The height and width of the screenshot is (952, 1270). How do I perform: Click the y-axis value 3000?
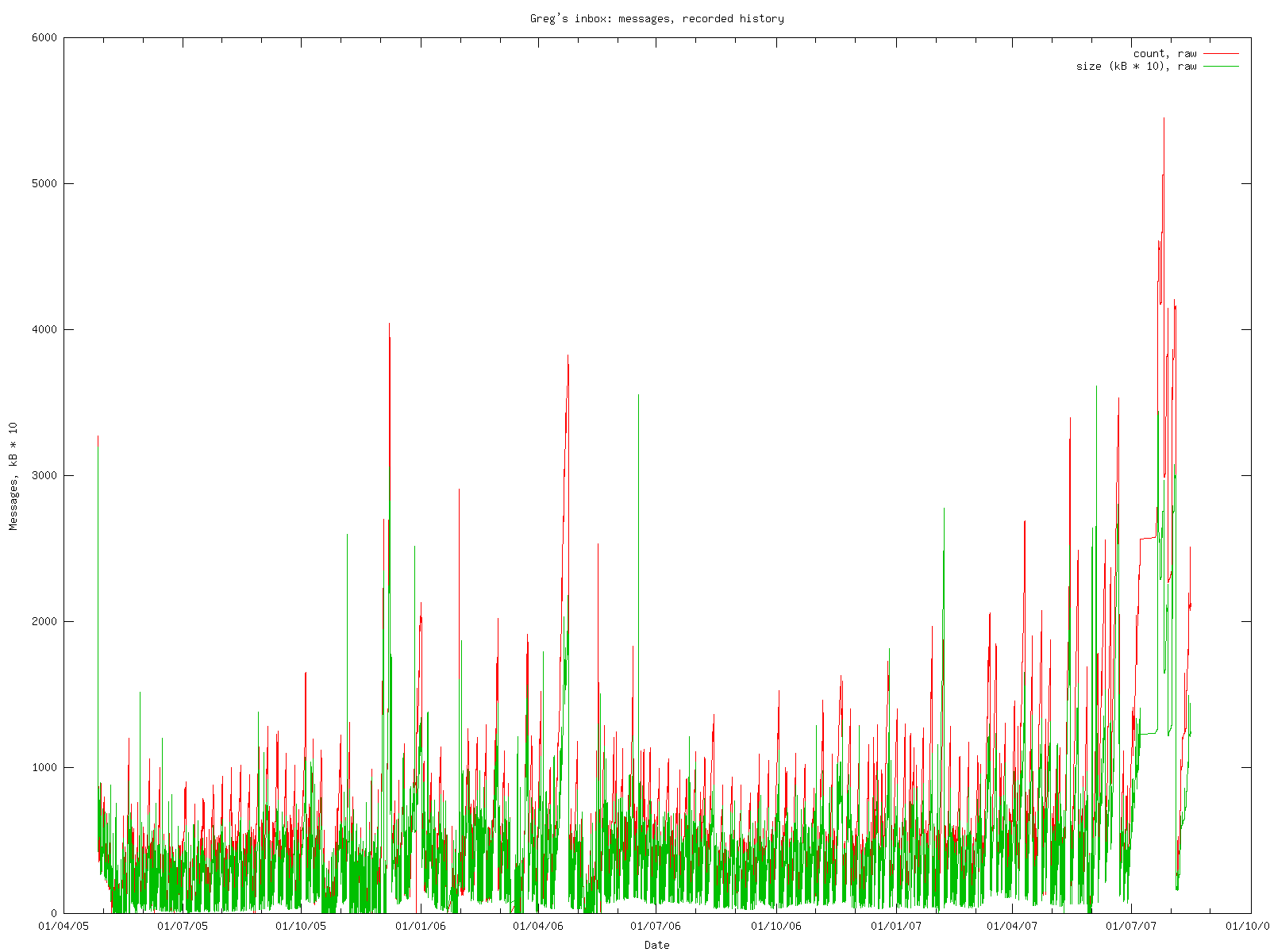(44, 475)
